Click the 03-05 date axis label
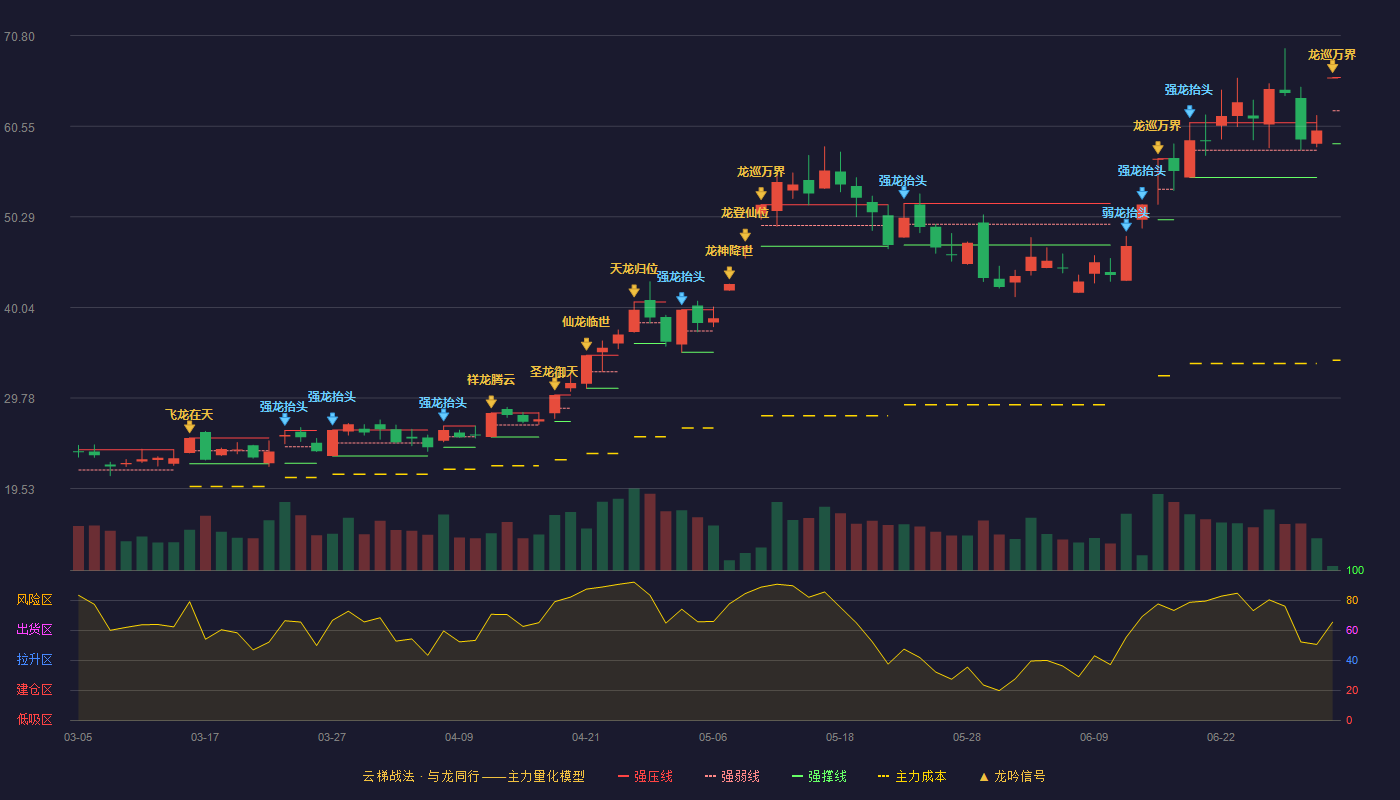This screenshot has height=800, width=1400. (x=78, y=737)
